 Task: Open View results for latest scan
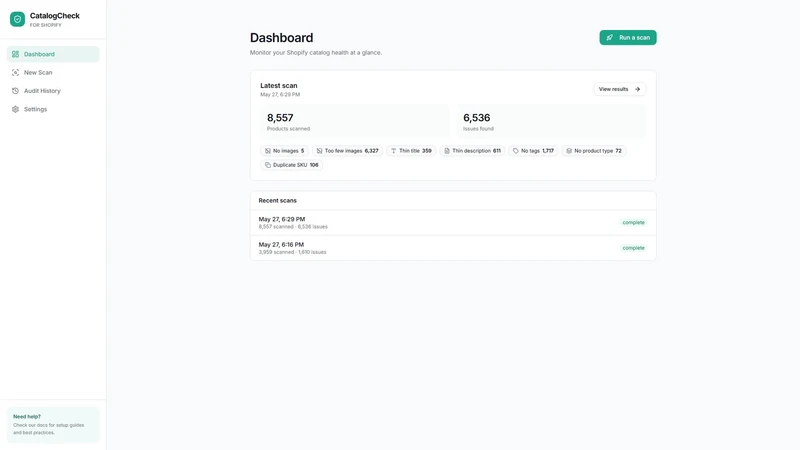click(x=619, y=89)
